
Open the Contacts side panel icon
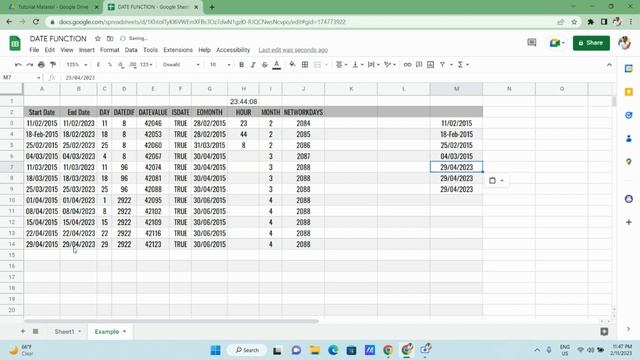click(x=629, y=139)
